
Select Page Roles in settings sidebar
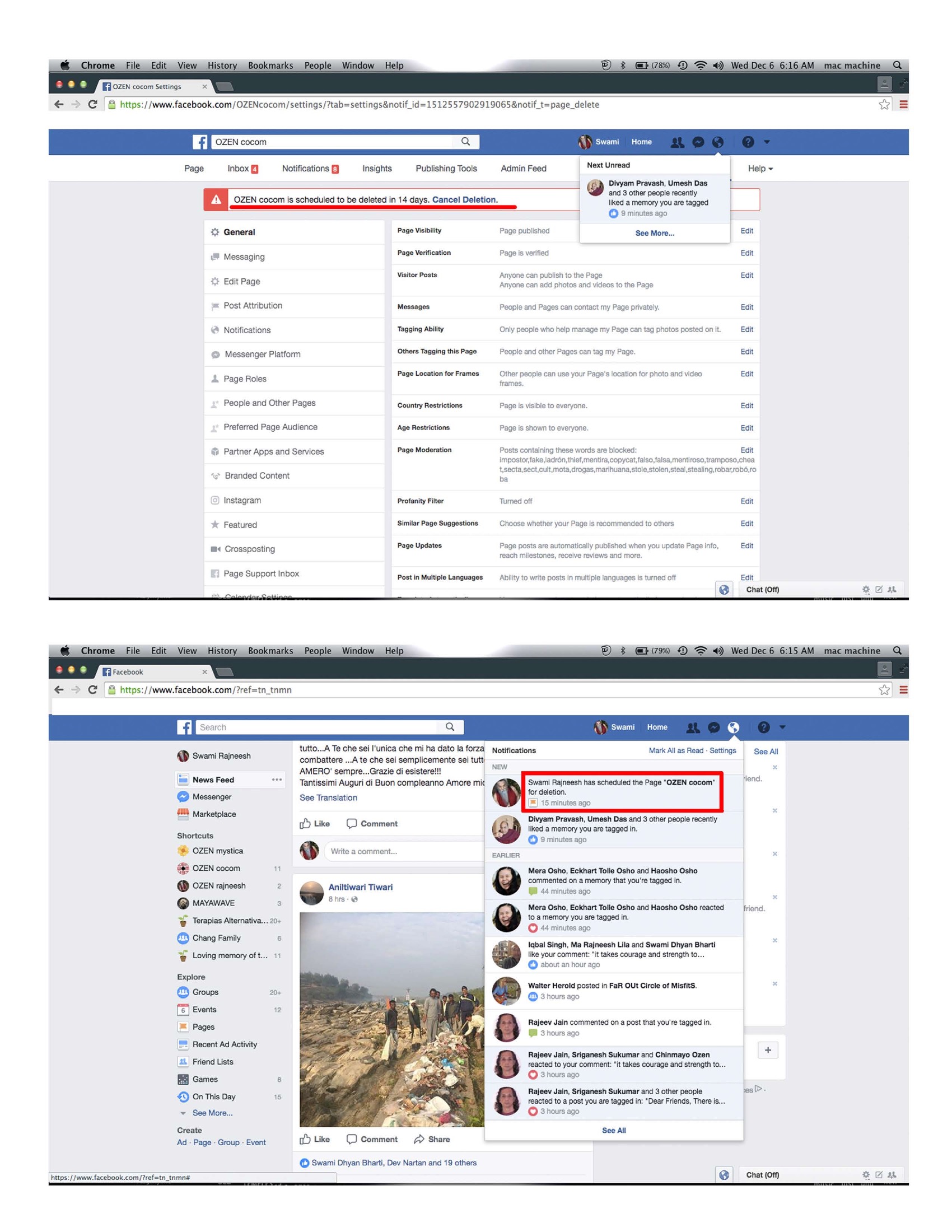[x=294, y=379]
